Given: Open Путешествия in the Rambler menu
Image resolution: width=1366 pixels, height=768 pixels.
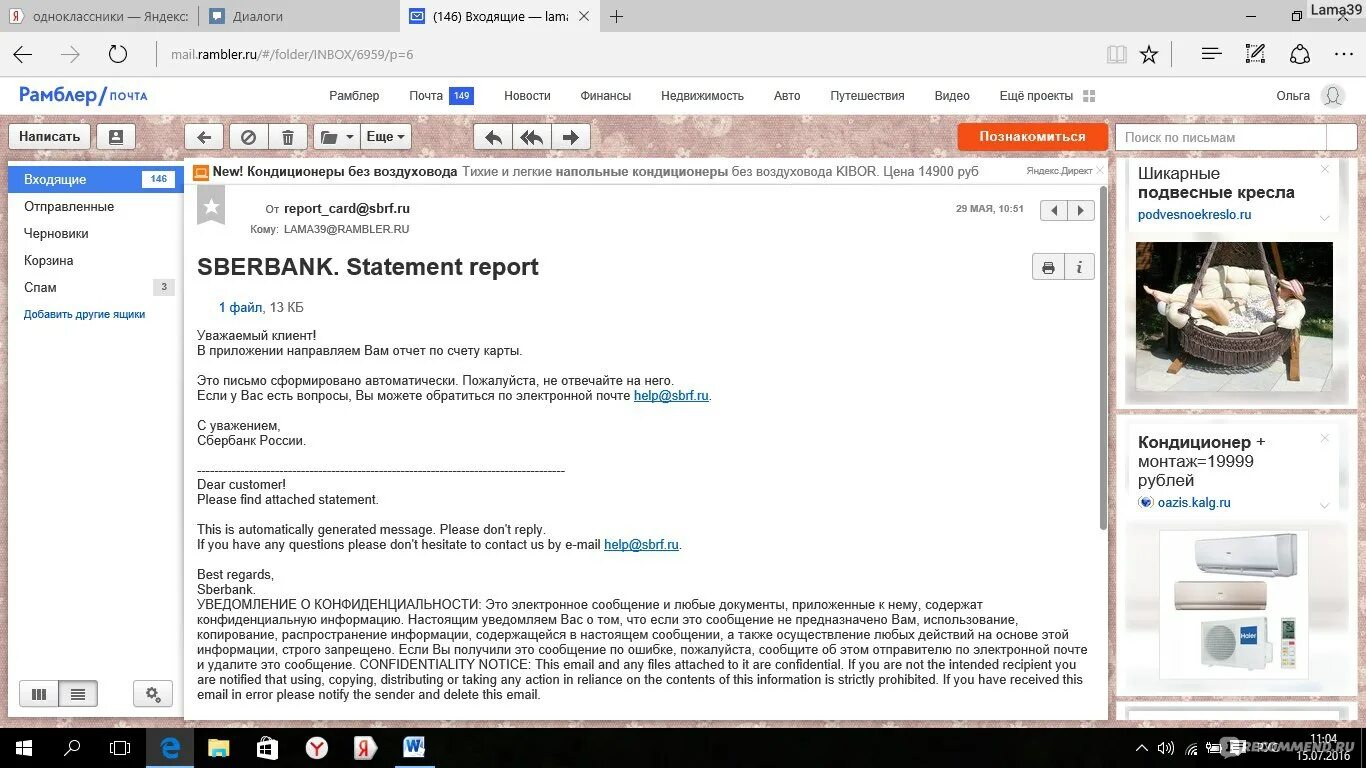Looking at the screenshot, I should tap(867, 96).
